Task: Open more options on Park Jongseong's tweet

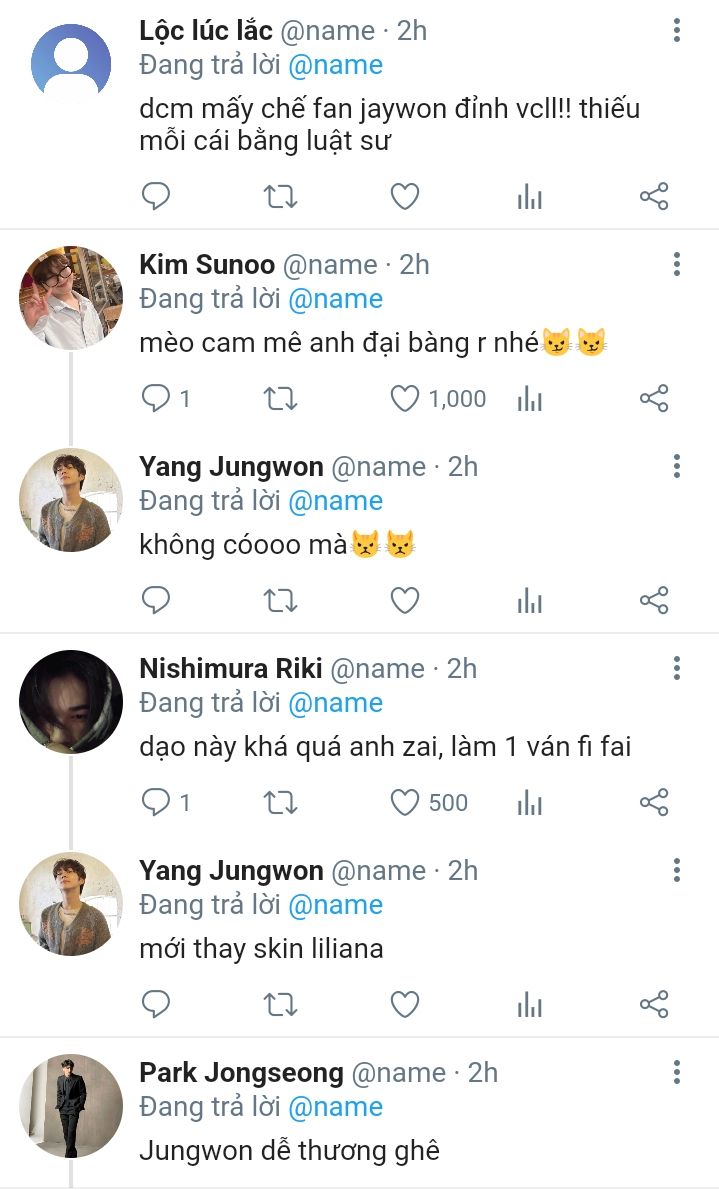Action: coord(677,1073)
